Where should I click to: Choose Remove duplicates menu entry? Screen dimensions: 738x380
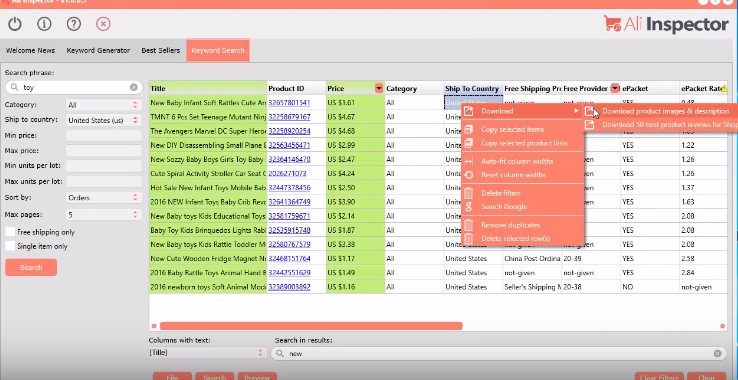coord(511,225)
